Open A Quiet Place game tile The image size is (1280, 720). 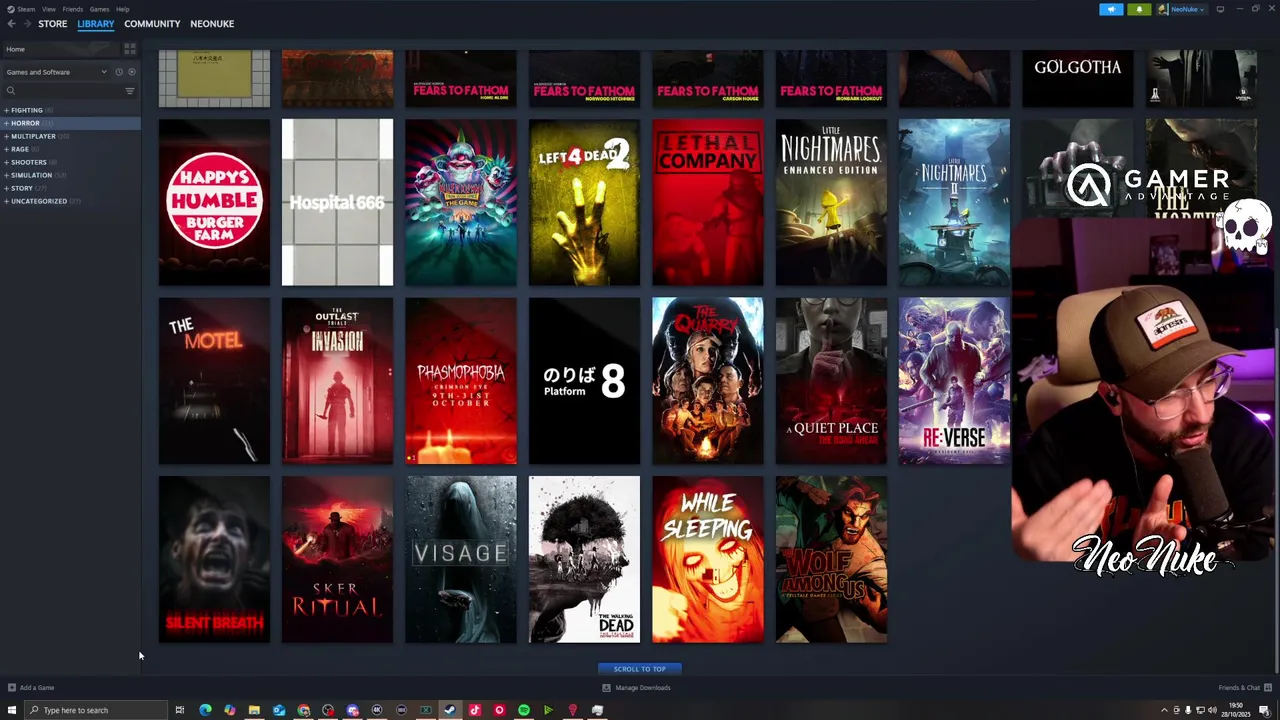tap(831, 381)
